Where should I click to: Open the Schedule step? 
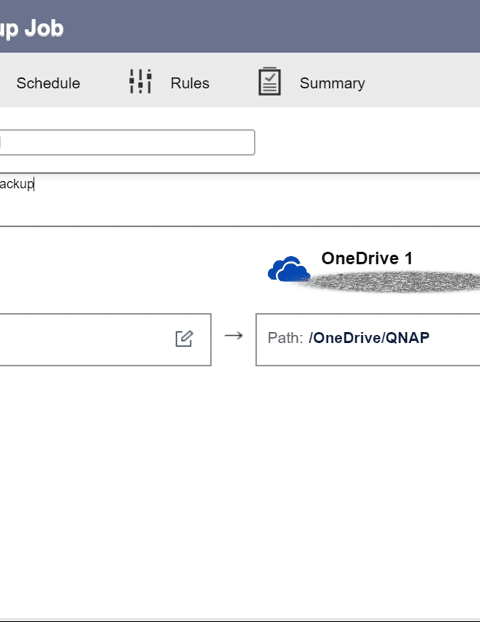click(x=48, y=83)
